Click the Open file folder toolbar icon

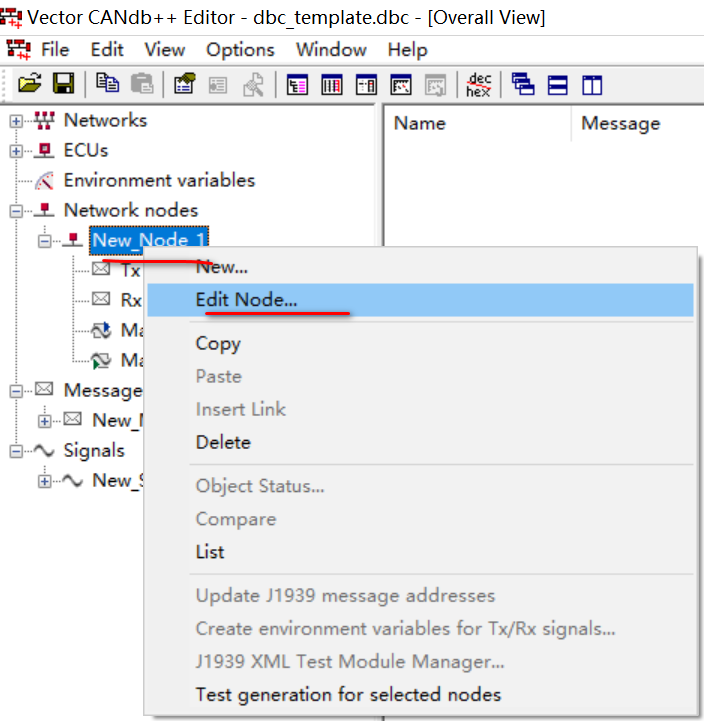(x=30, y=84)
